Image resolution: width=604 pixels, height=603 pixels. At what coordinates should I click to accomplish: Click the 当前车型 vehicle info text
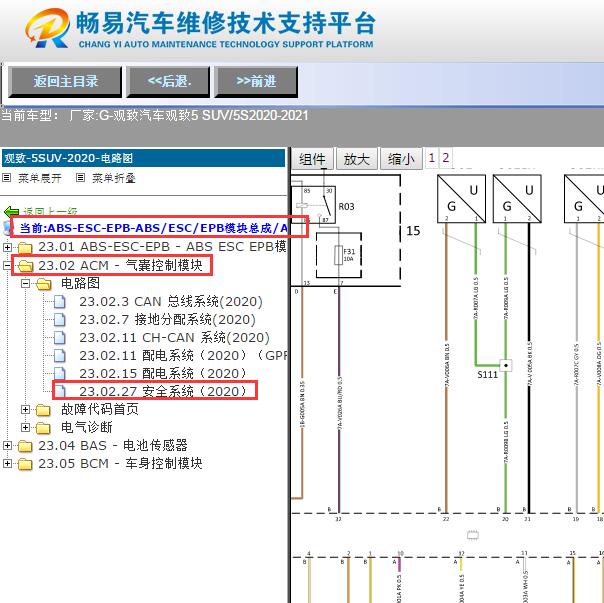click(155, 115)
